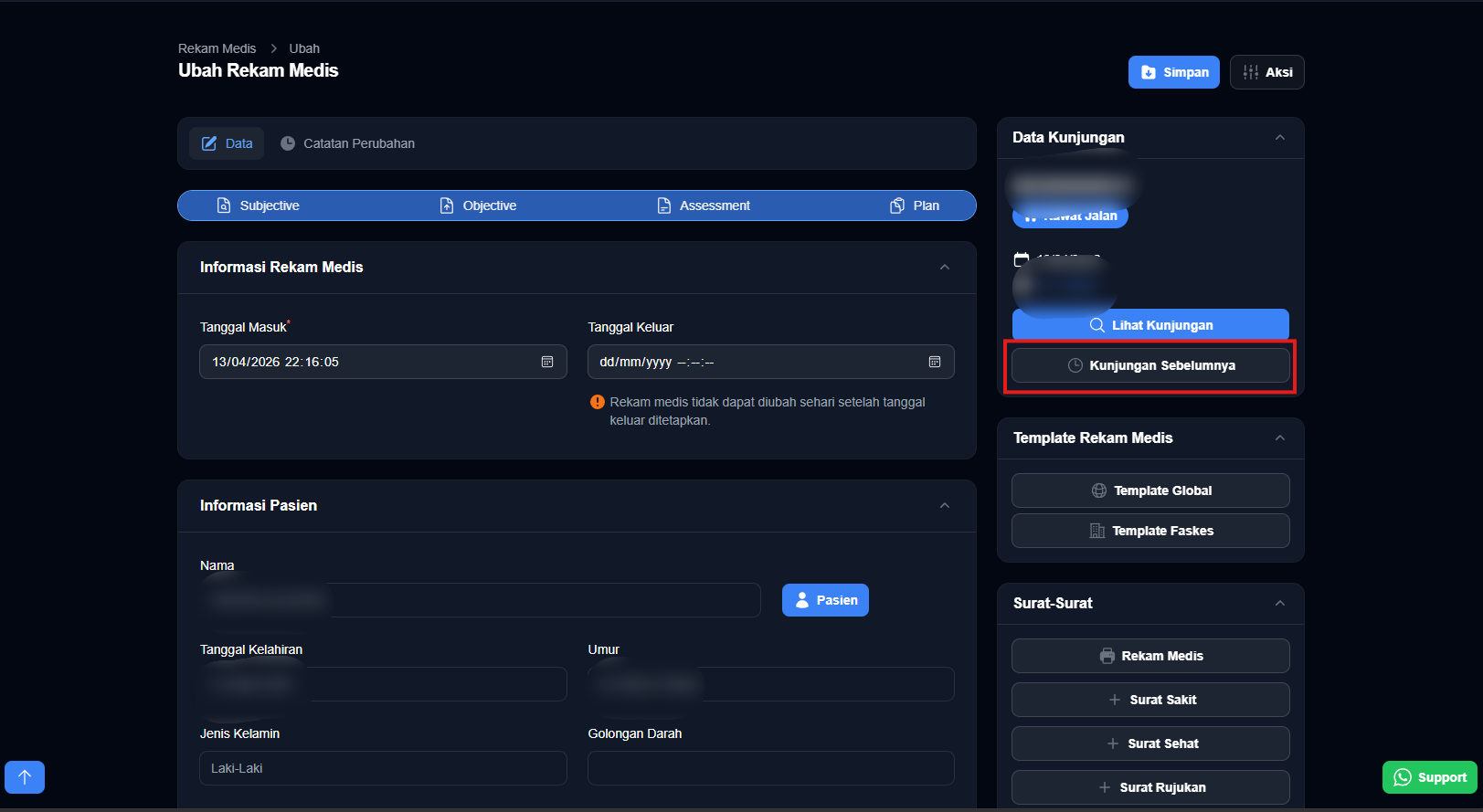Click the Nama input field

[480, 600]
